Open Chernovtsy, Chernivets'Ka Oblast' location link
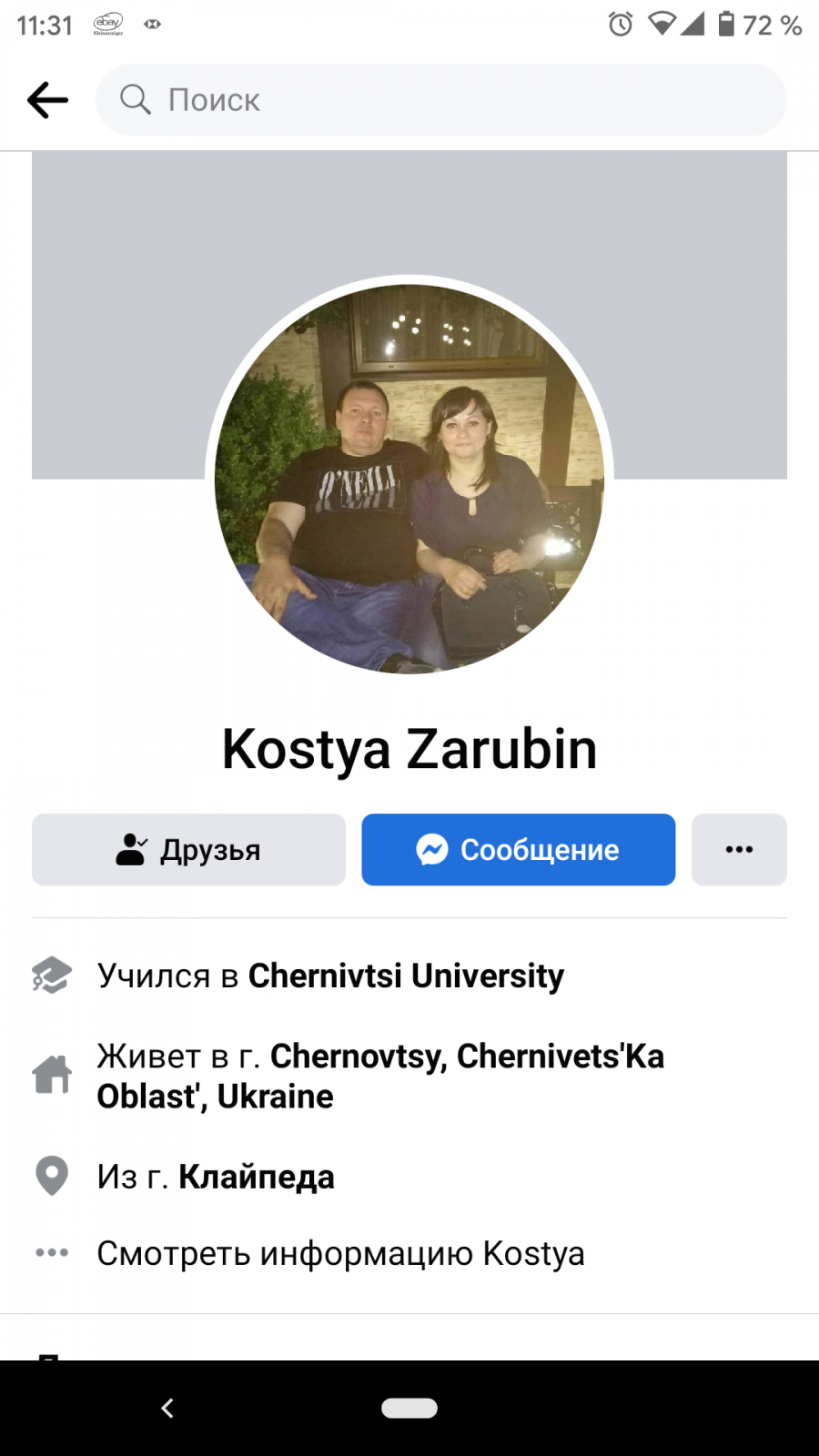The image size is (819, 1456). tap(380, 1076)
